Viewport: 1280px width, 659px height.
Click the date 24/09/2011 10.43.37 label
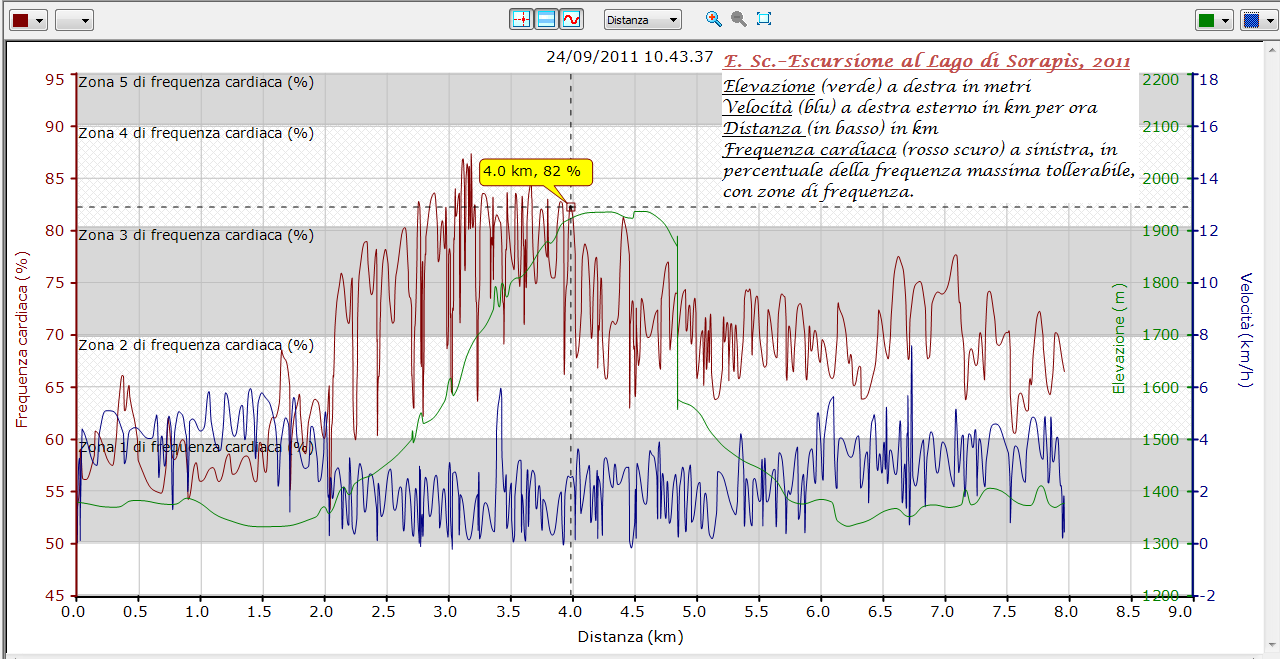[x=630, y=57]
